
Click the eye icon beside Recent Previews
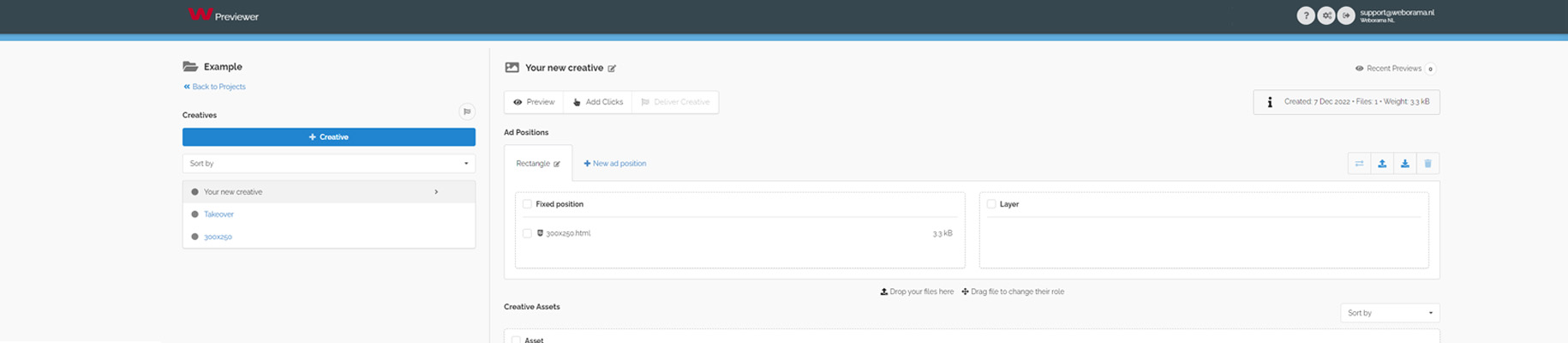pyautogui.click(x=1359, y=69)
